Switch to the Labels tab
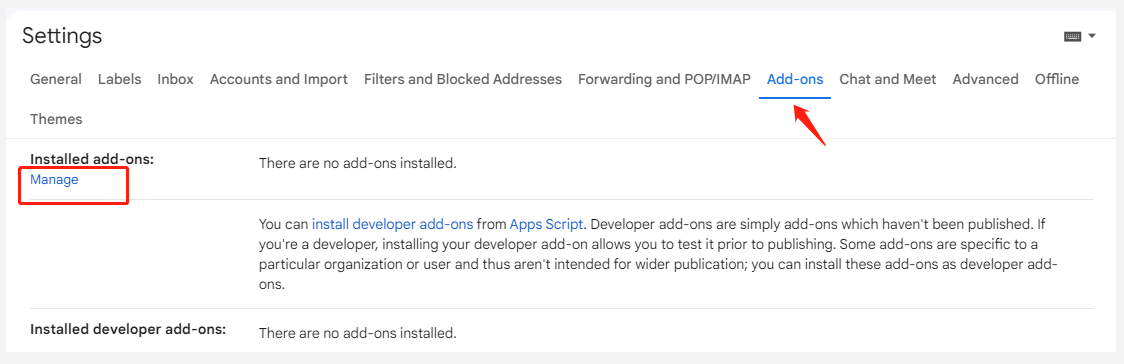The width and height of the screenshot is (1124, 364). click(x=120, y=79)
